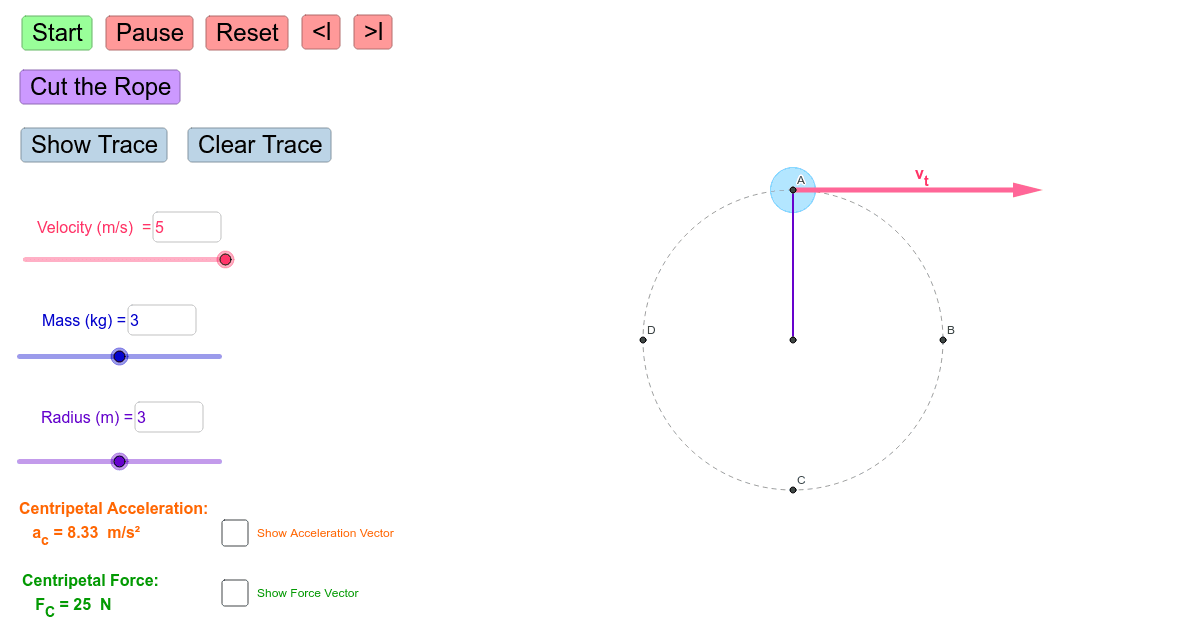Click the Mass input field
Screen dimensions: 1200x630
tap(162, 320)
